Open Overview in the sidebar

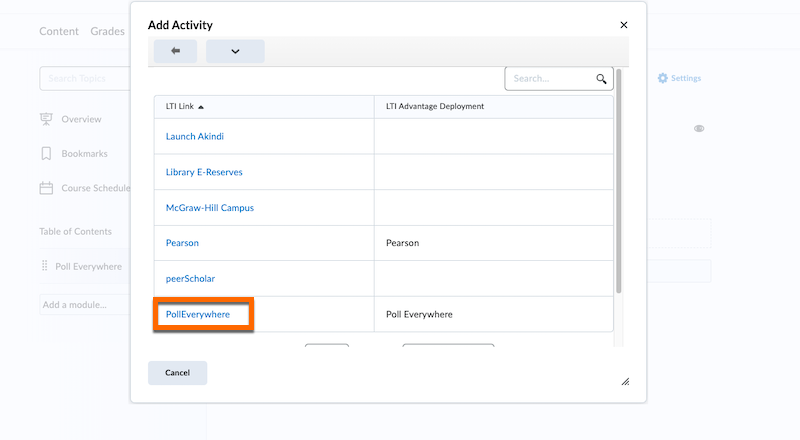pos(81,119)
